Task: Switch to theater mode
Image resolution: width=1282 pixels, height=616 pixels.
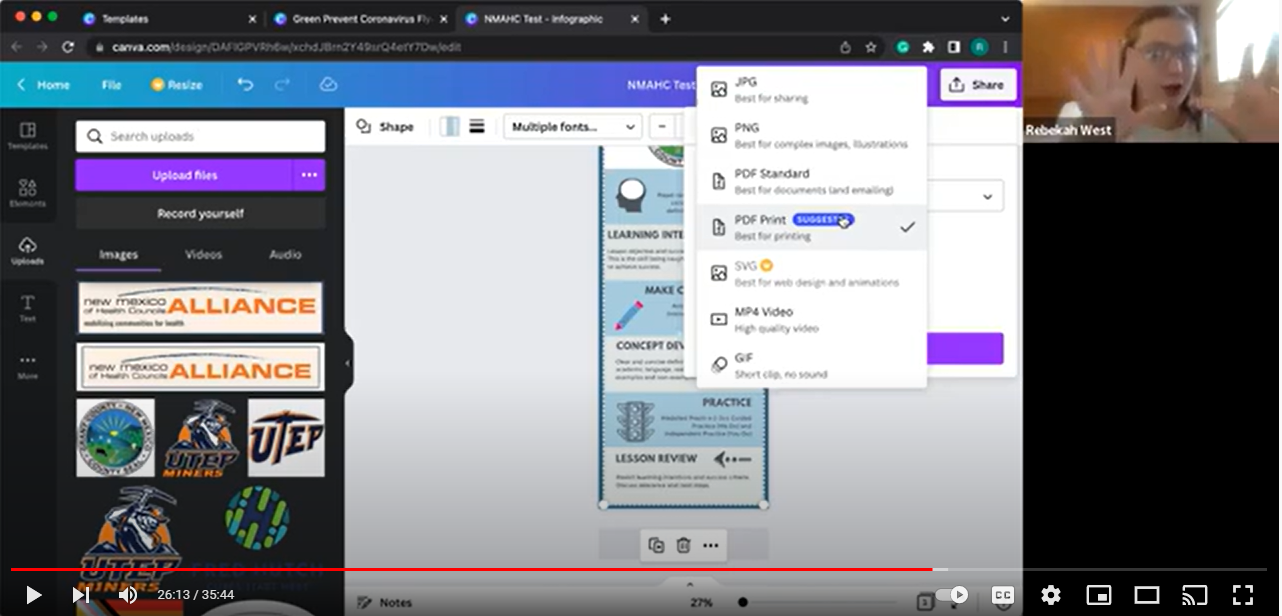Action: coord(1146,595)
